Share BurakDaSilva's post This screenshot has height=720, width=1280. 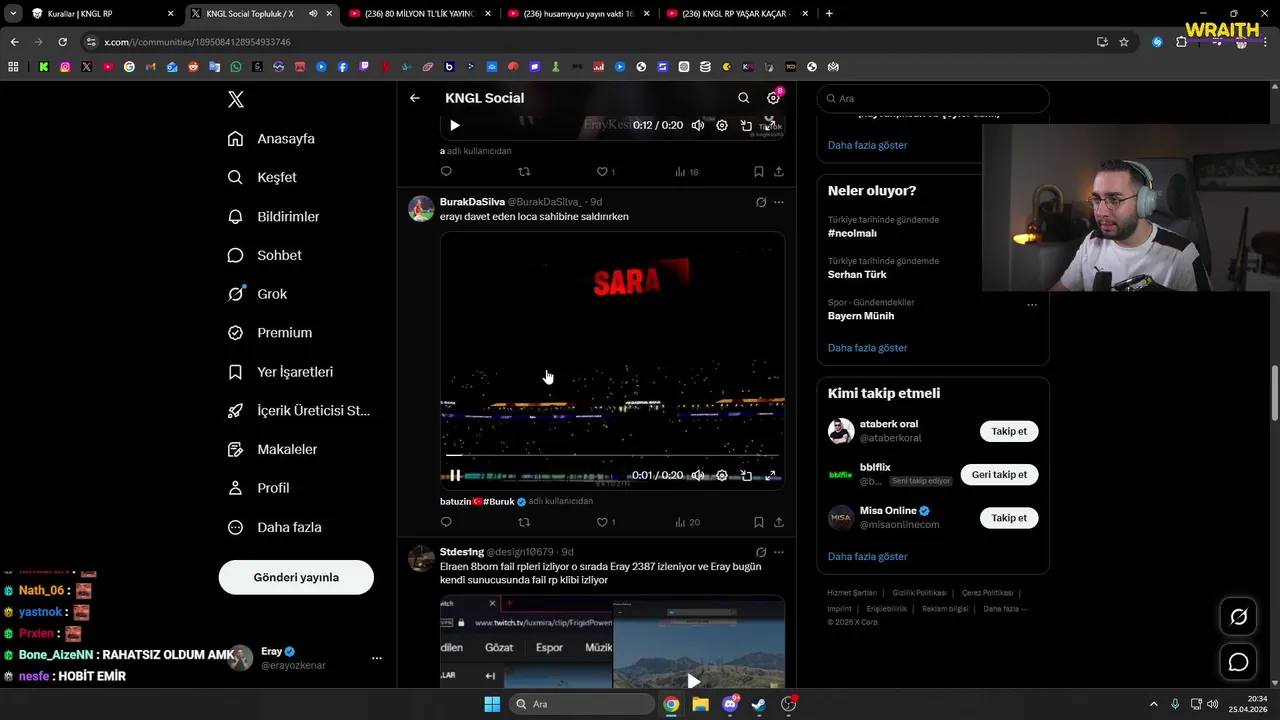pos(779,522)
